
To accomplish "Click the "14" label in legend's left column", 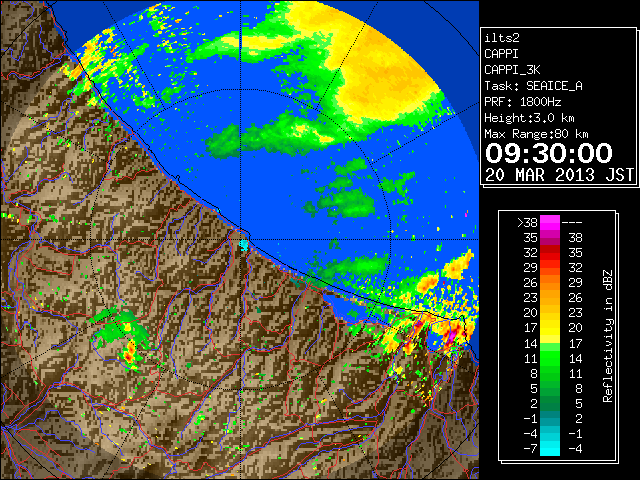I will (531, 343).
